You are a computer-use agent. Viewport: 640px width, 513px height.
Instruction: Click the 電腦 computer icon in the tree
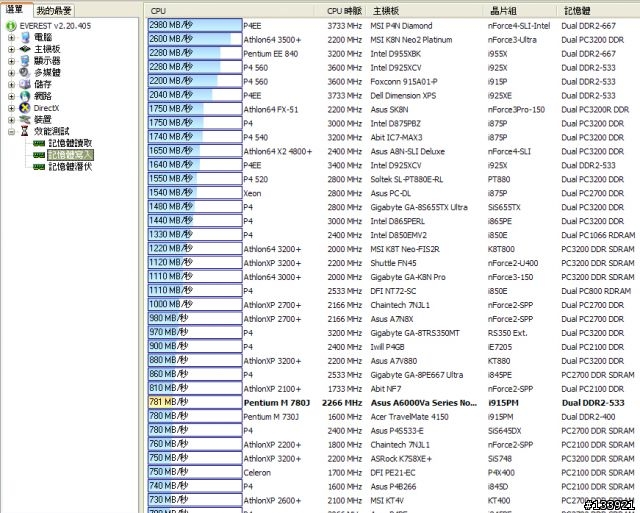click(25, 38)
